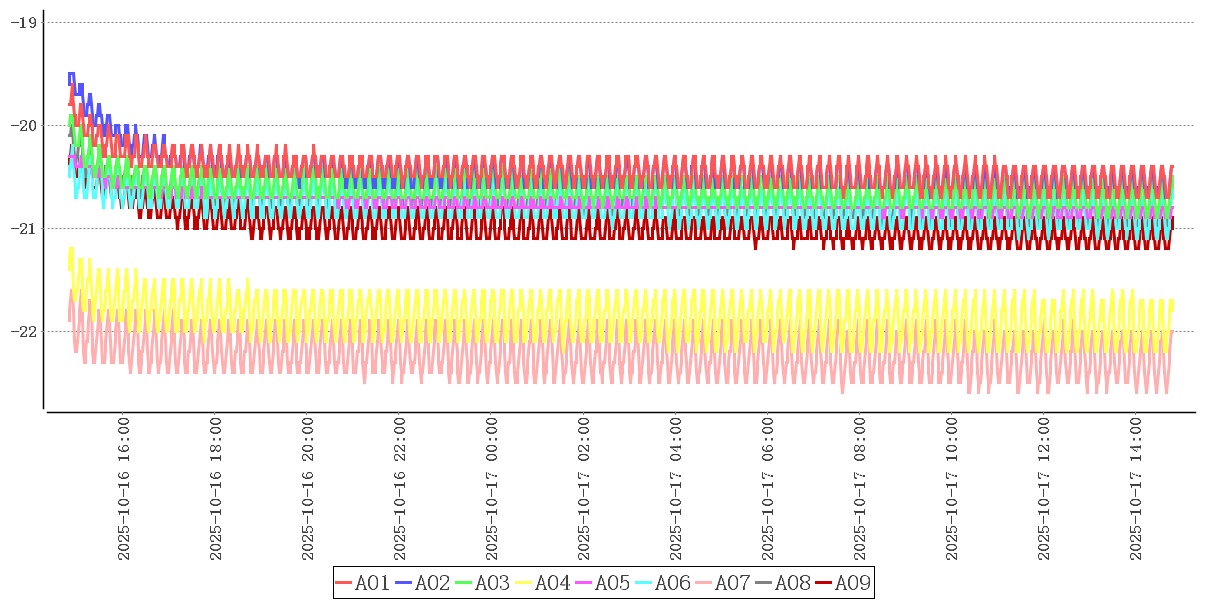Viewport: 1207px width, 600px height.
Task: Click the 2025-10-17 00:00 axis label
Action: tap(493, 490)
